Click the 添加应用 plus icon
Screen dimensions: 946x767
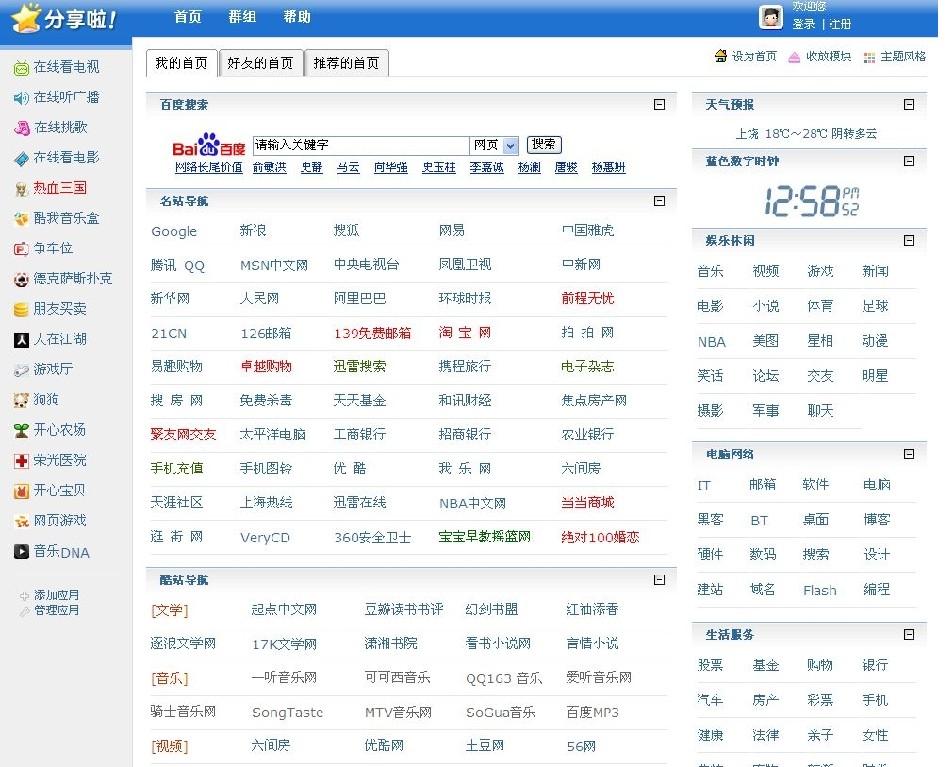click(24, 596)
